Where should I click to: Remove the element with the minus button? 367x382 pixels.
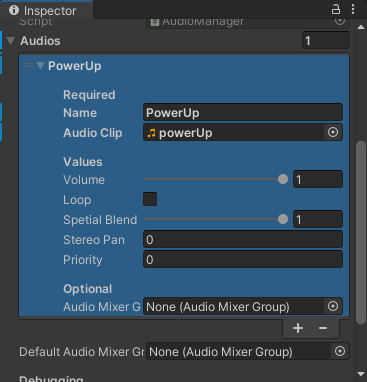coord(323,328)
